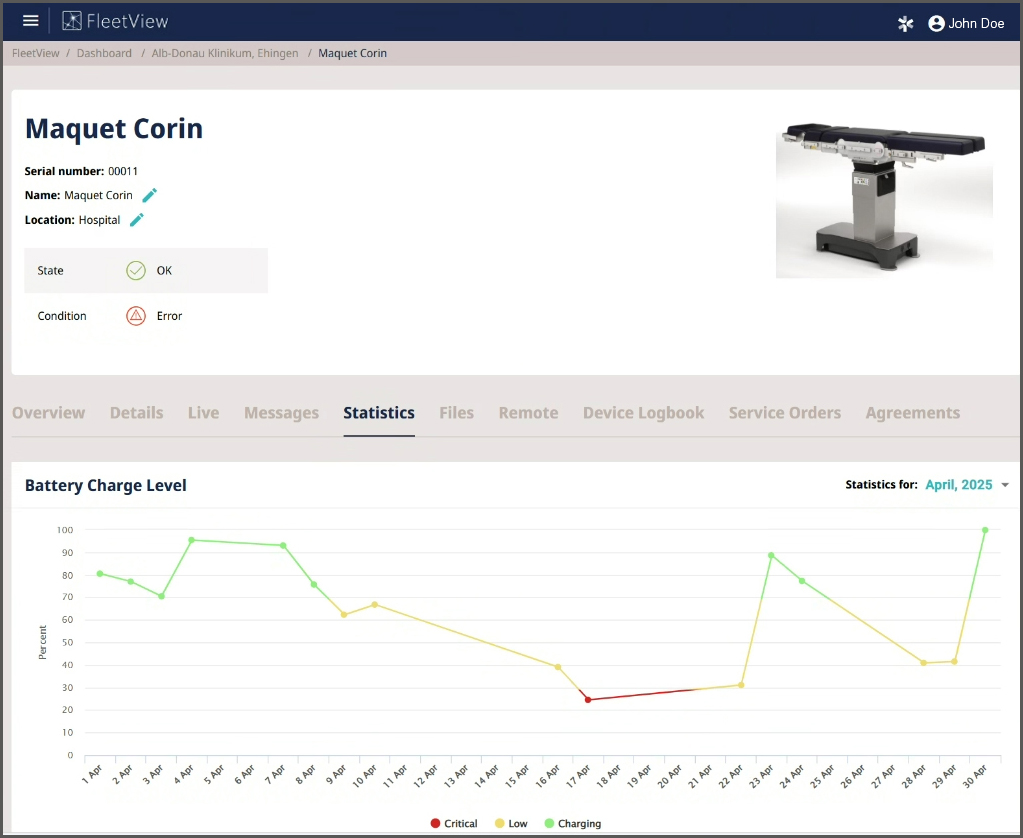Toggle the Critical series in chart legend
1023x838 pixels.
pyautogui.click(x=454, y=824)
